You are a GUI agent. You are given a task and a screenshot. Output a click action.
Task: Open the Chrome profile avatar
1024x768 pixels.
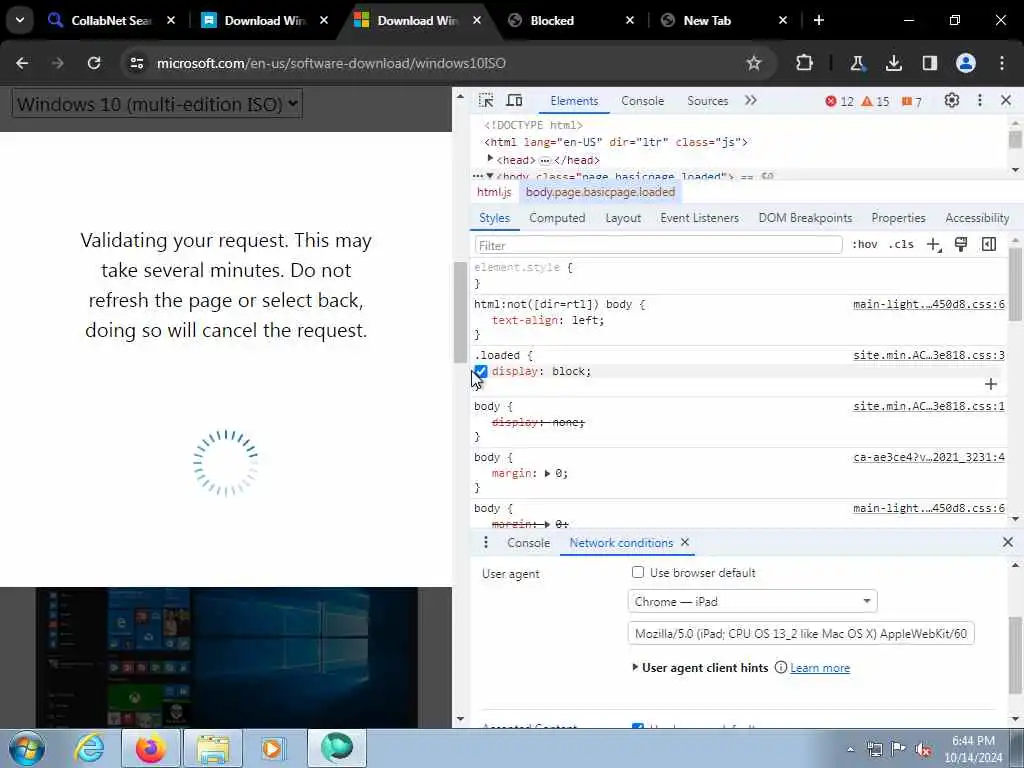(x=966, y=63)
